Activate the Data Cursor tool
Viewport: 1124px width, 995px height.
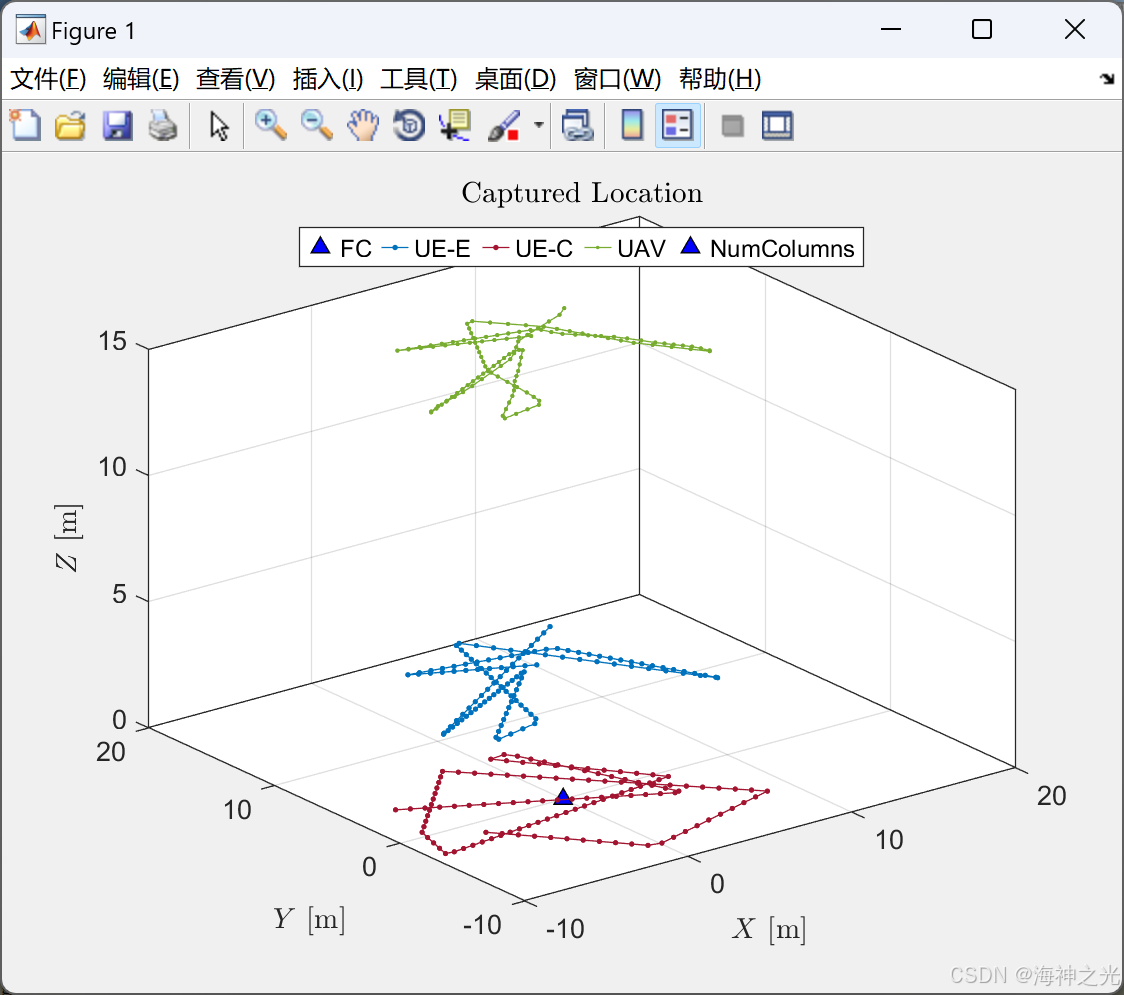455,125
